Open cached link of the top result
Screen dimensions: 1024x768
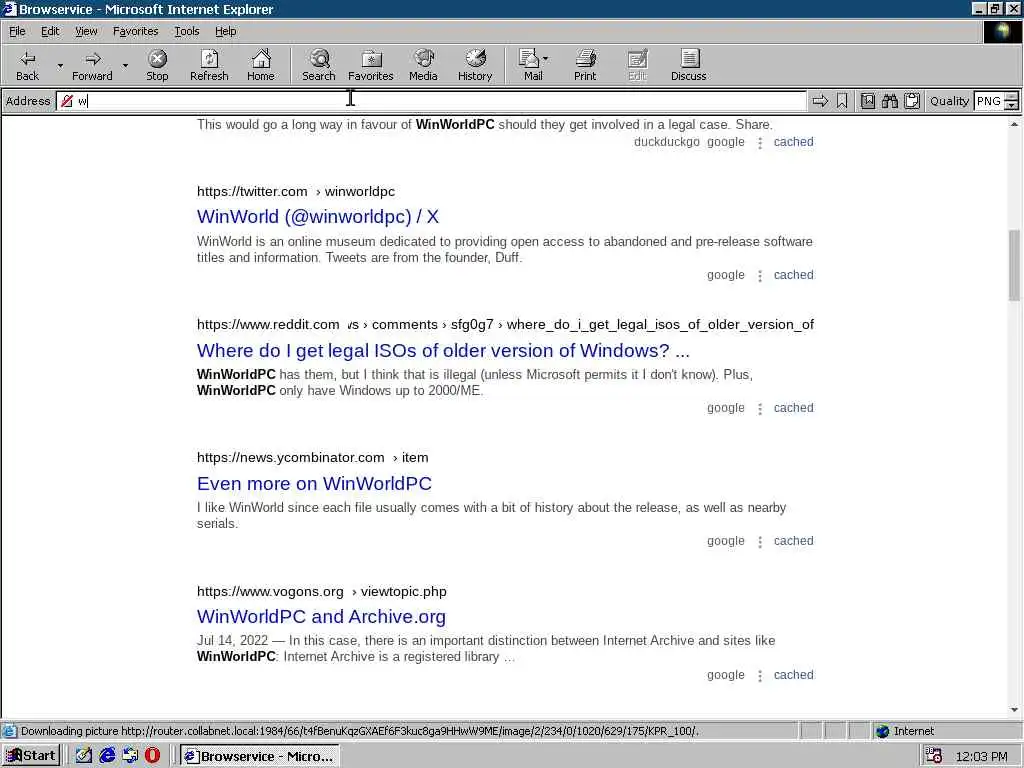pos(793,142)
